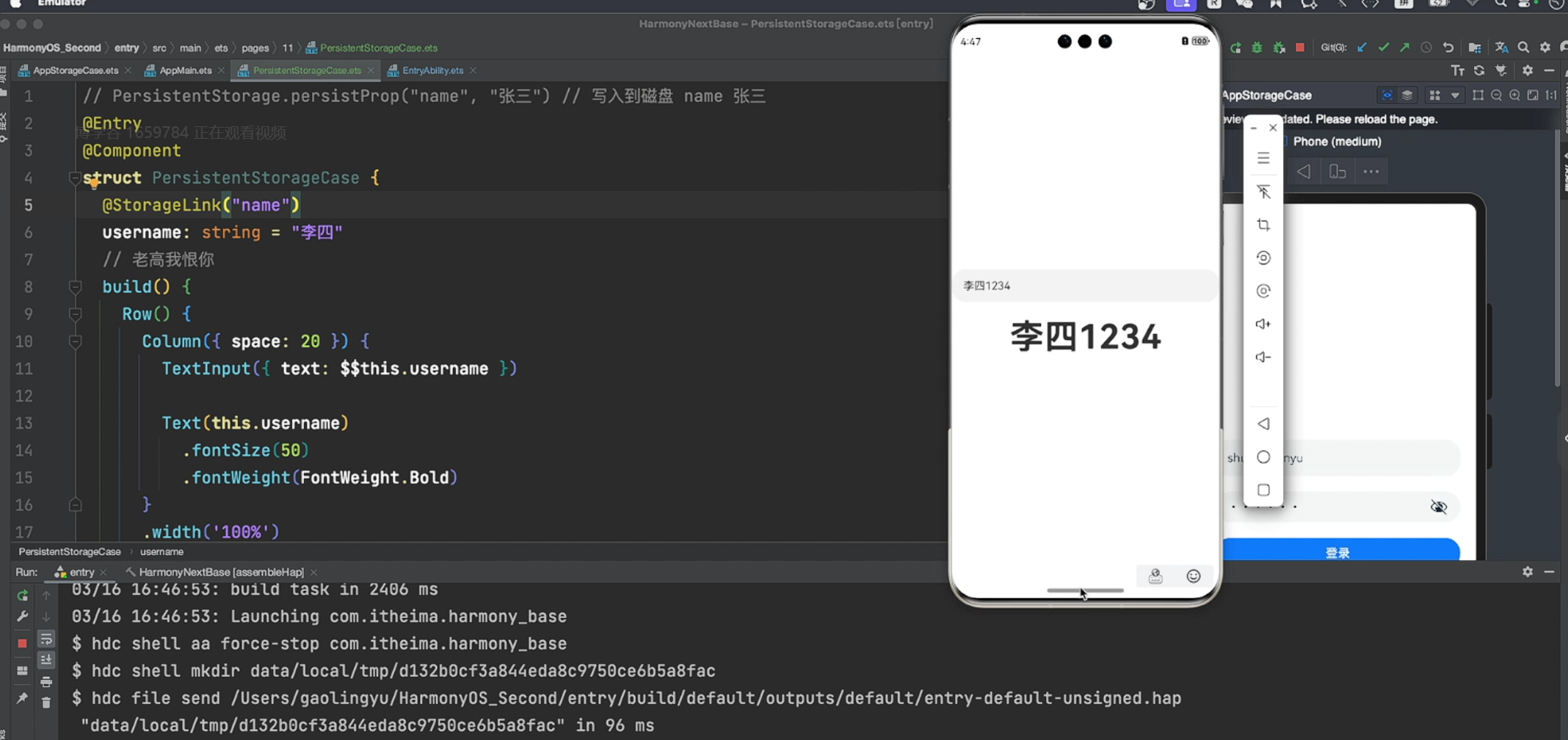Reset Previewer zoom to 1:1
1568x740 pixels.
1551,95
